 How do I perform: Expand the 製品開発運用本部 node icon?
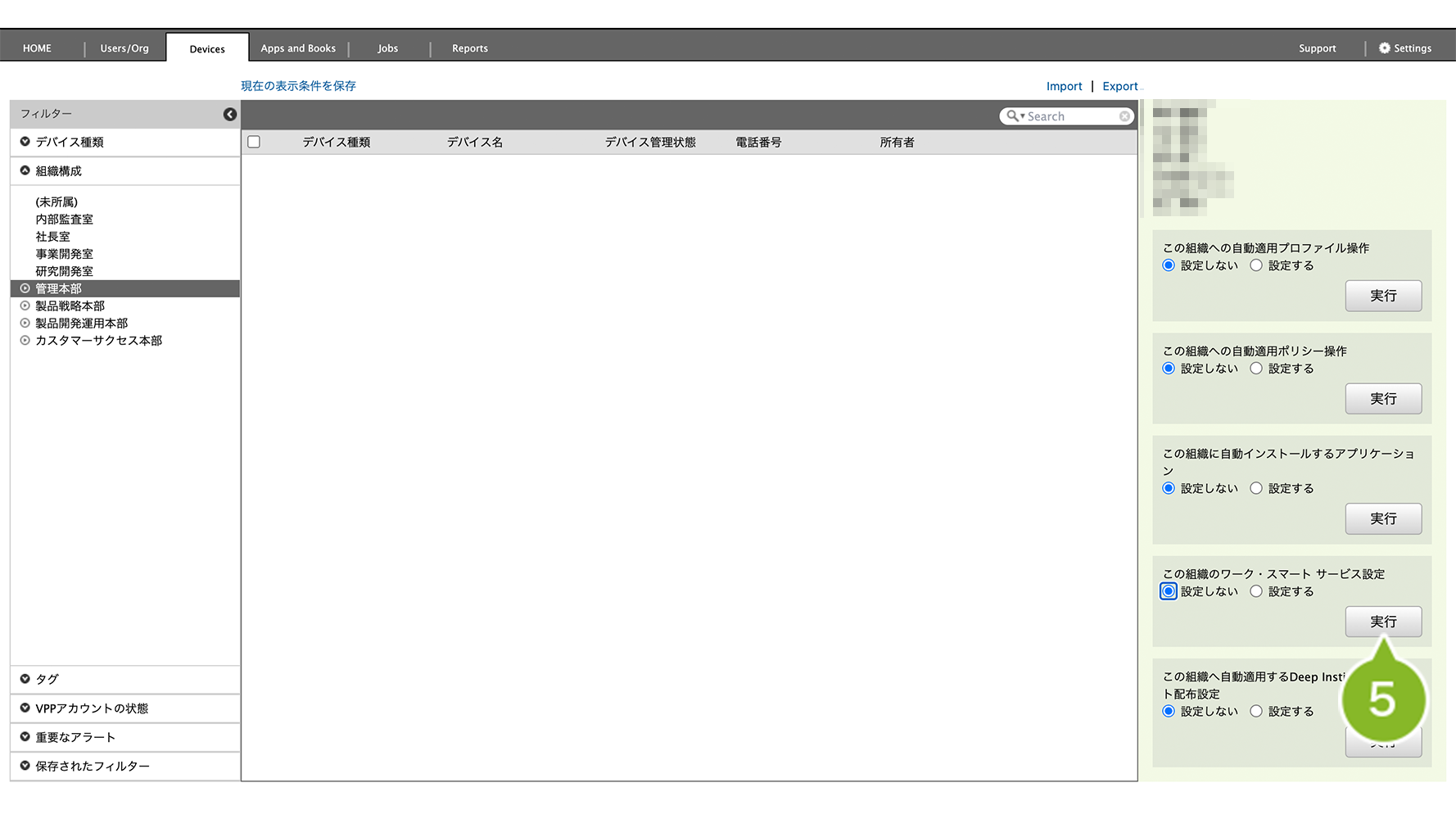coord(25,324)
